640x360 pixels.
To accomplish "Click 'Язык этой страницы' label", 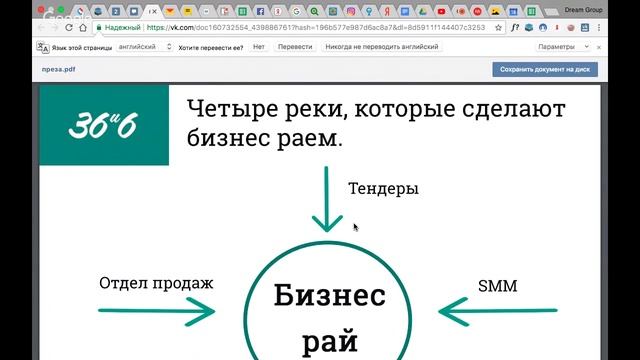I will pyautogui.click(x=82, y=48).
